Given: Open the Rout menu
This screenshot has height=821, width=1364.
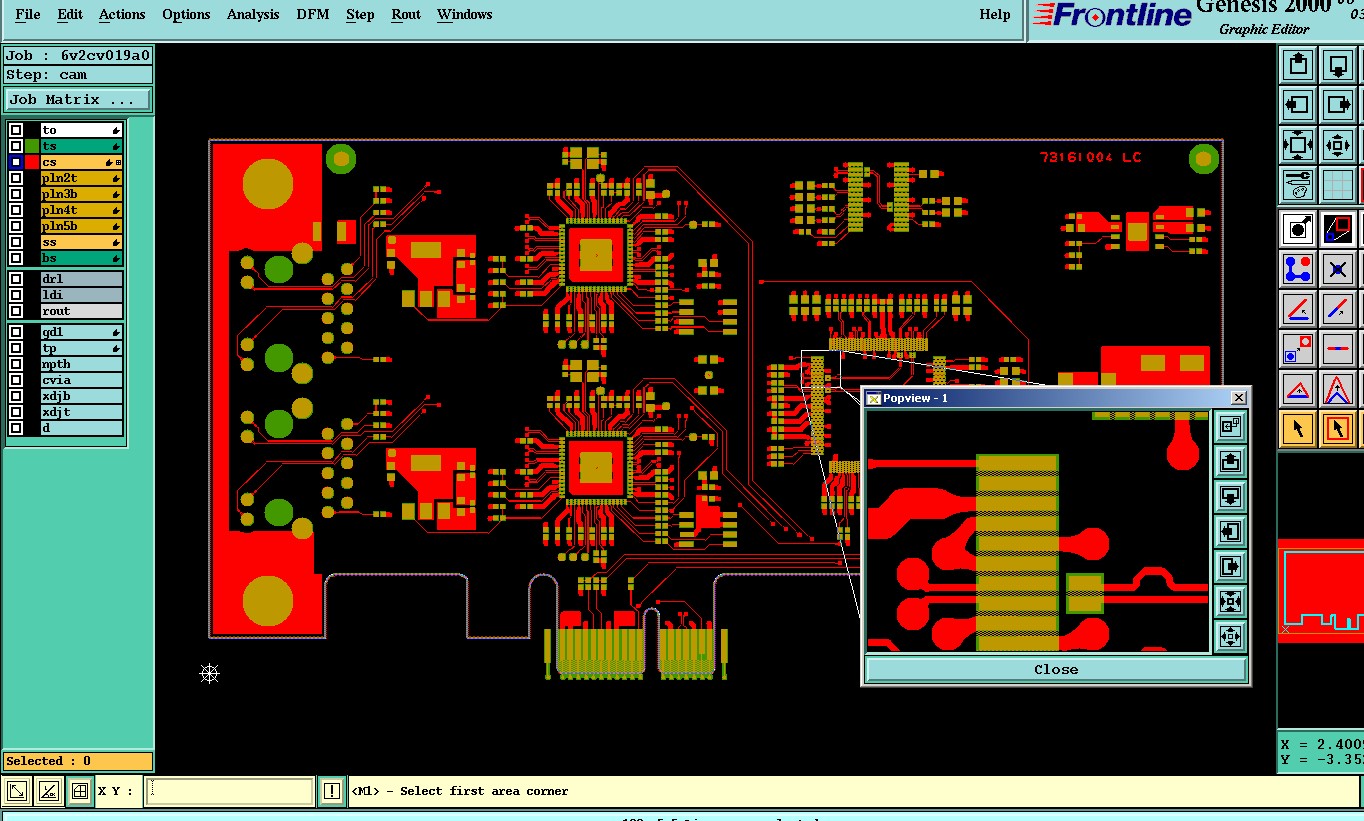Looking at the screenshot, I should click(406, 14).
